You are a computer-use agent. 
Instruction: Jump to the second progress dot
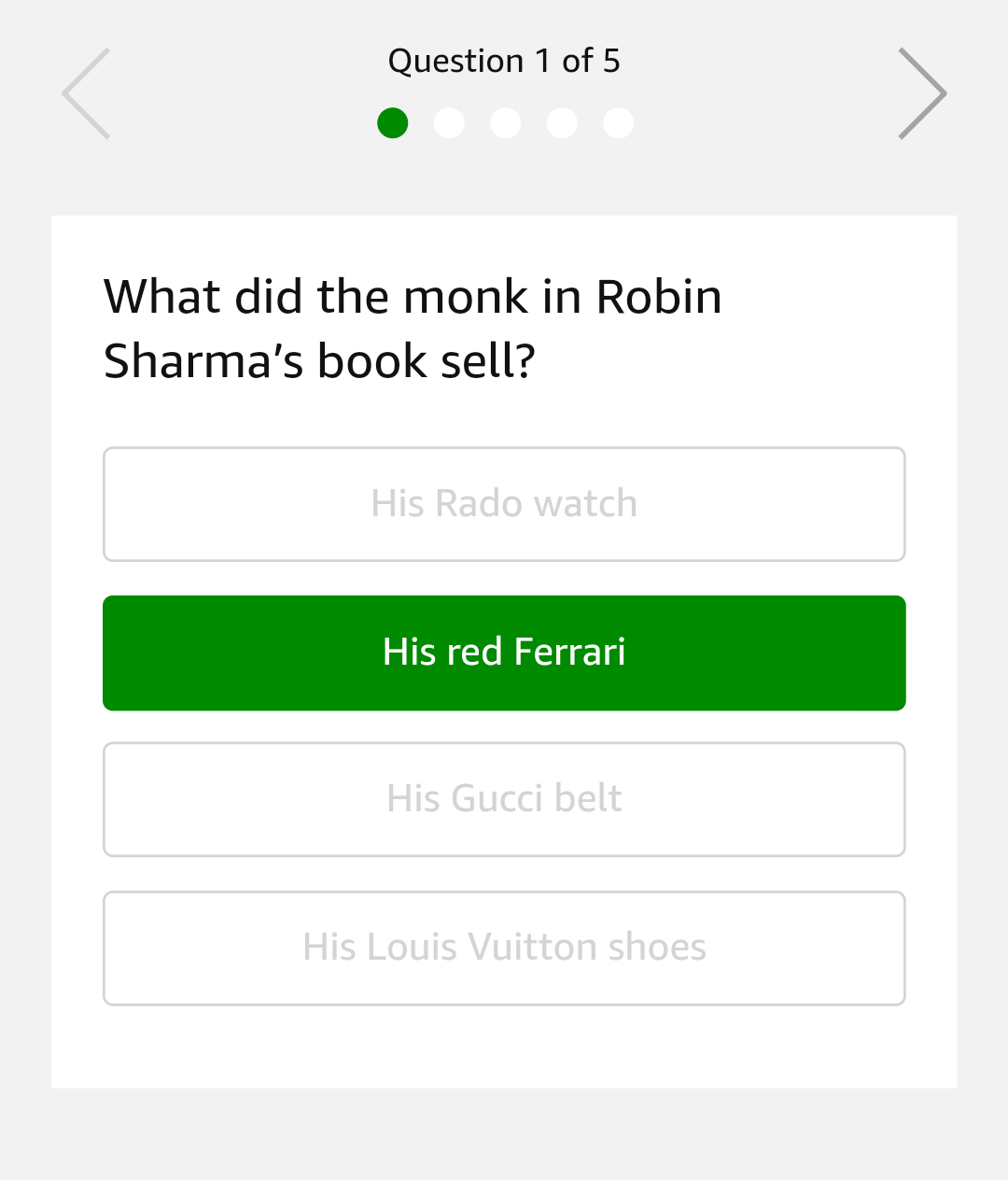click(449, 123)
